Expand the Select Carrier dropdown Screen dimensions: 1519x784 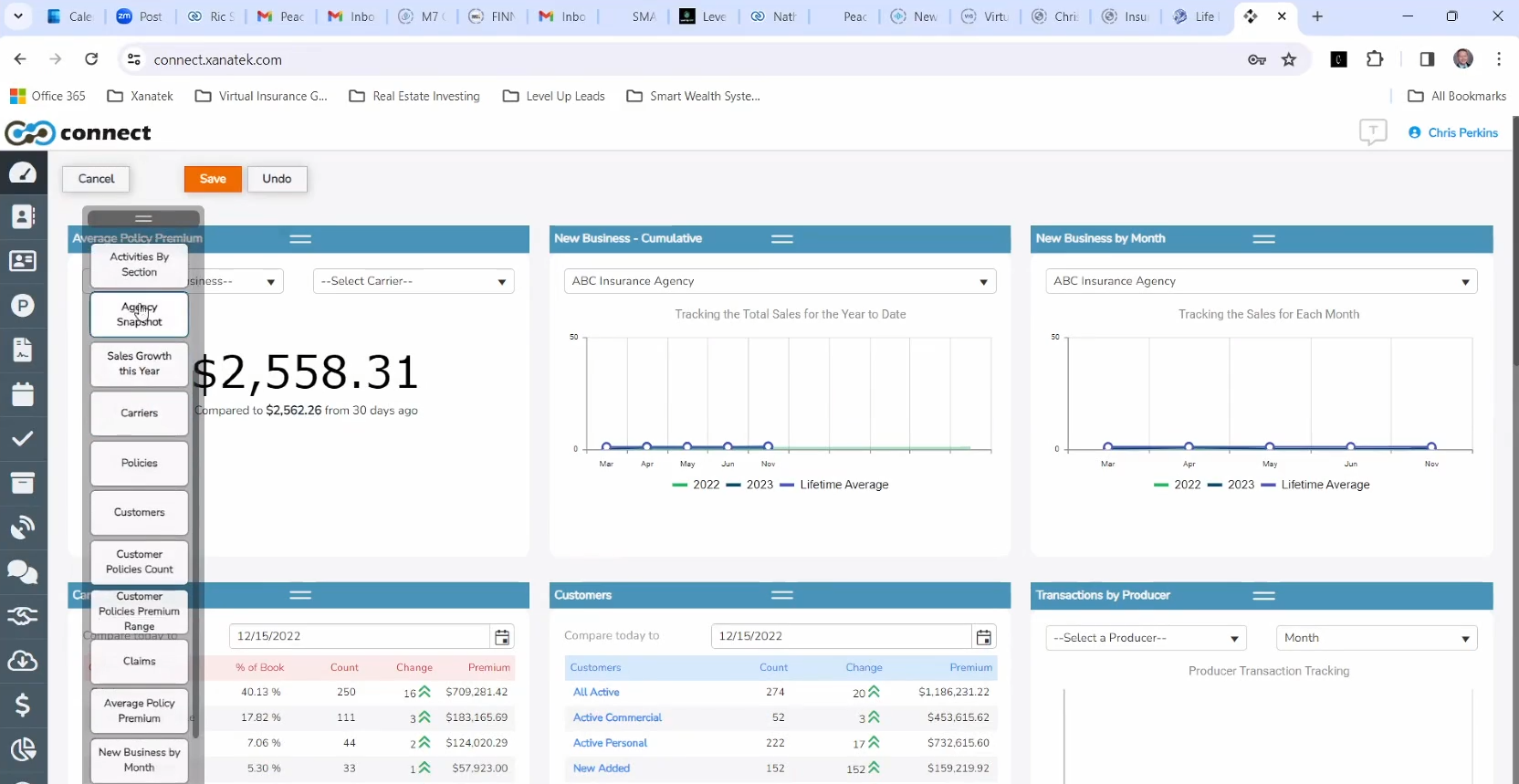tap(414, 281)
